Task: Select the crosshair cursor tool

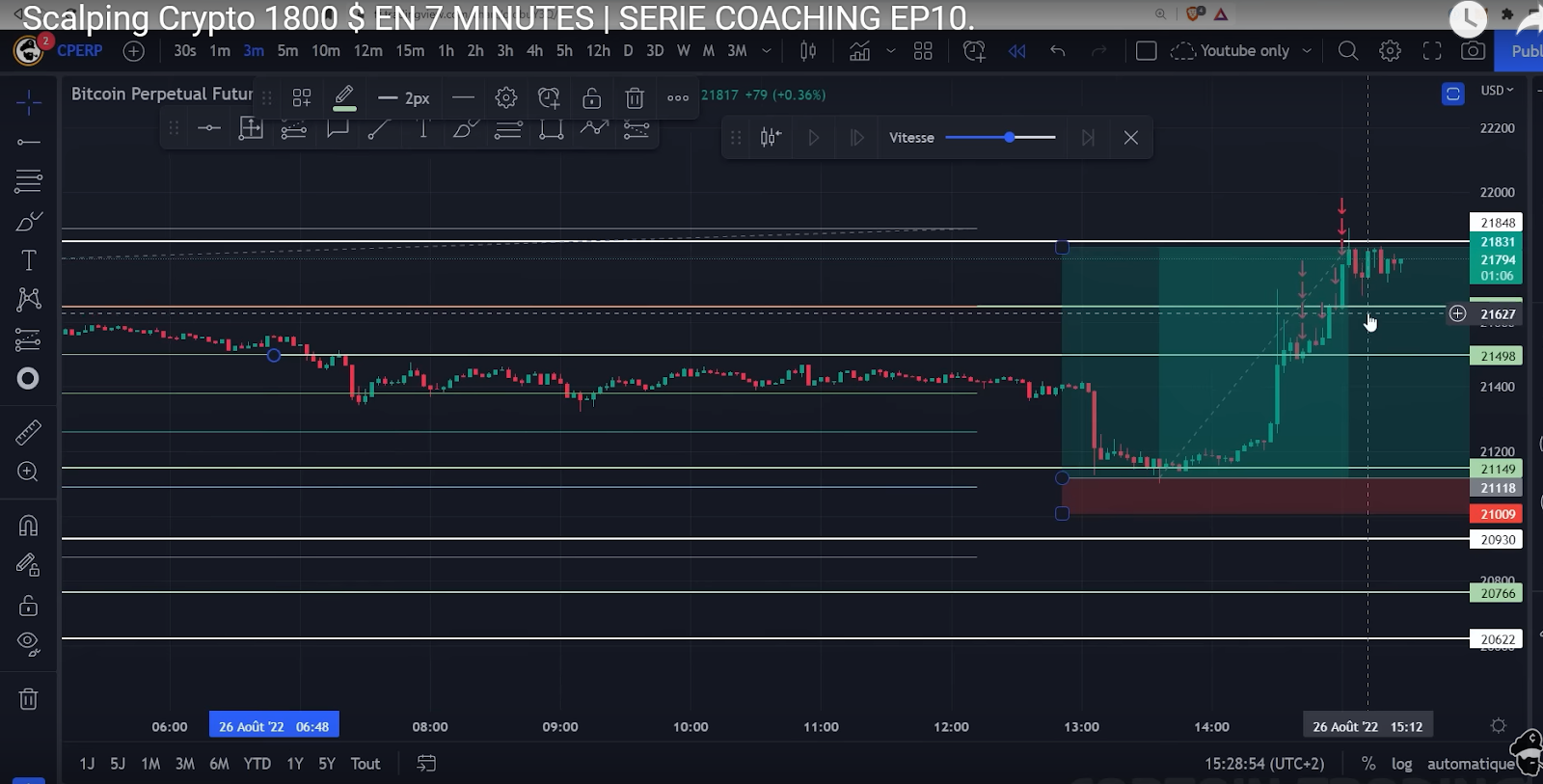Action: pyautogui.click(x=28, y=102)
